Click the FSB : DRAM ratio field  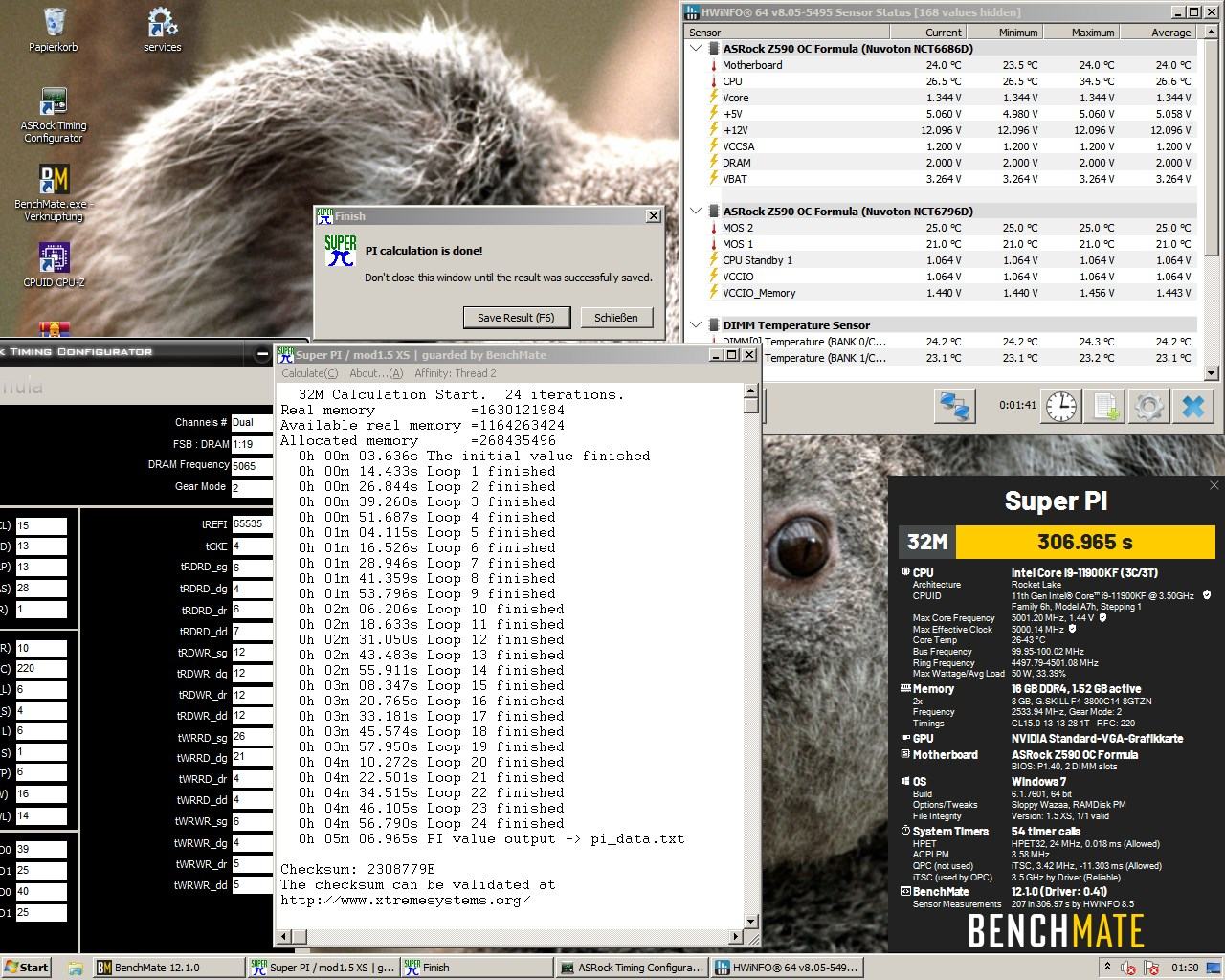pyautogui.click(x=251, y=444)
